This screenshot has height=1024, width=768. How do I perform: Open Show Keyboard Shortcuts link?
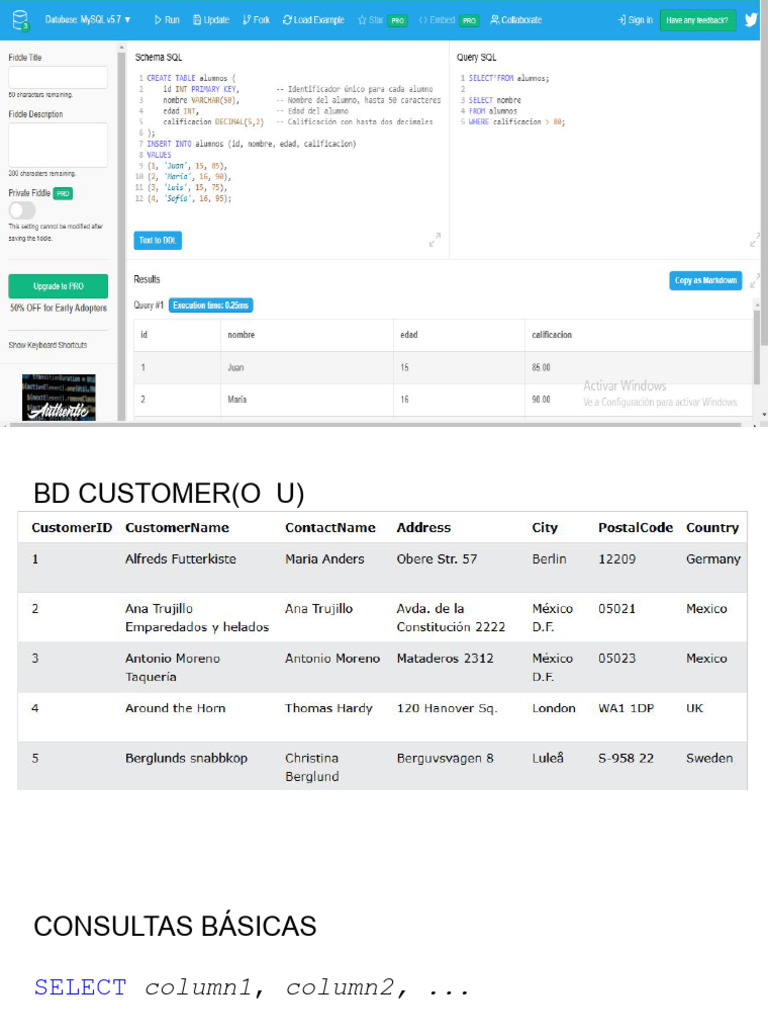48,345
